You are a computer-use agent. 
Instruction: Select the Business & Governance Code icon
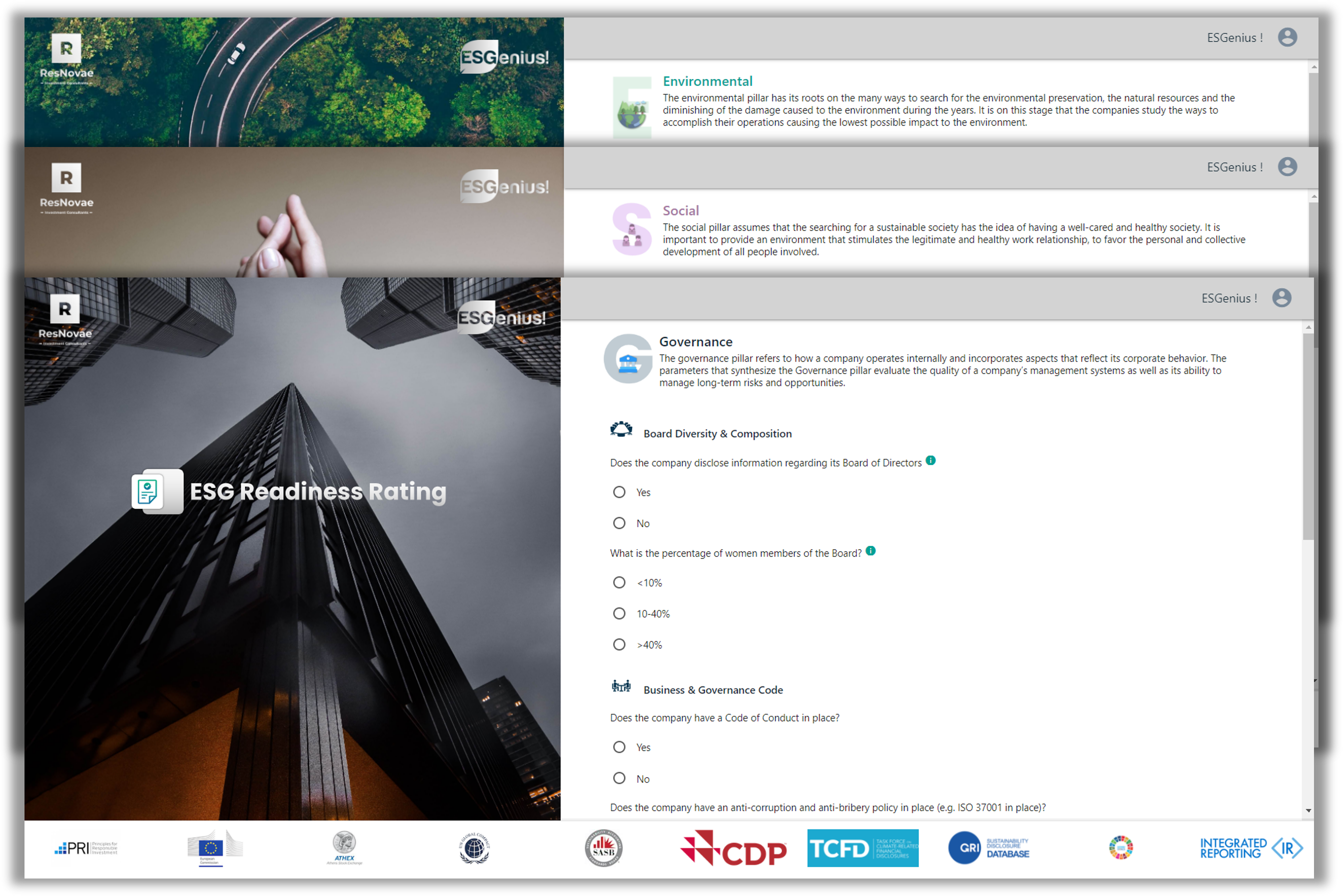point(621,686)
